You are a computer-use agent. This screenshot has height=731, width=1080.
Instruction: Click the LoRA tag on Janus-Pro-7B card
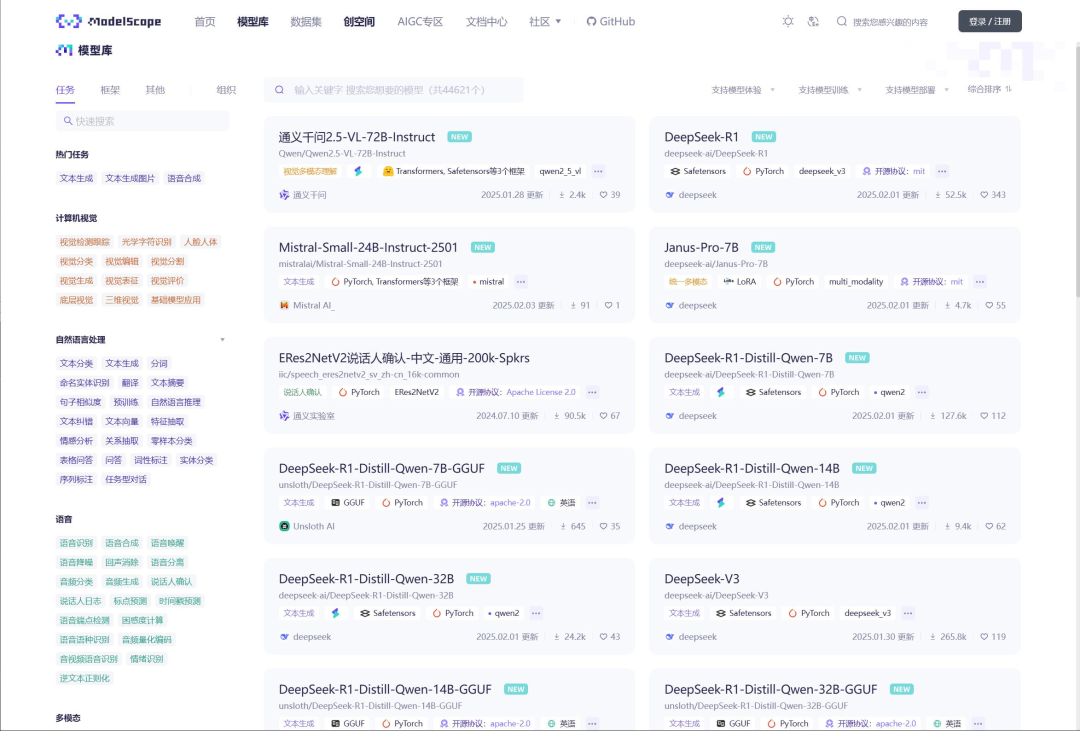pos(739,281)
